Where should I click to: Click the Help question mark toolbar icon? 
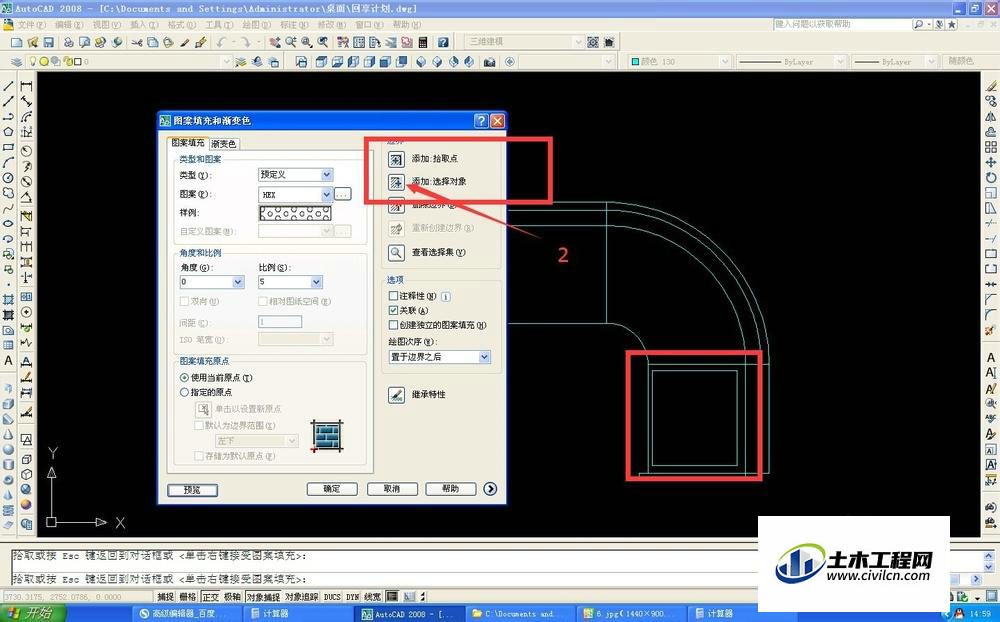tap(443, 42)
